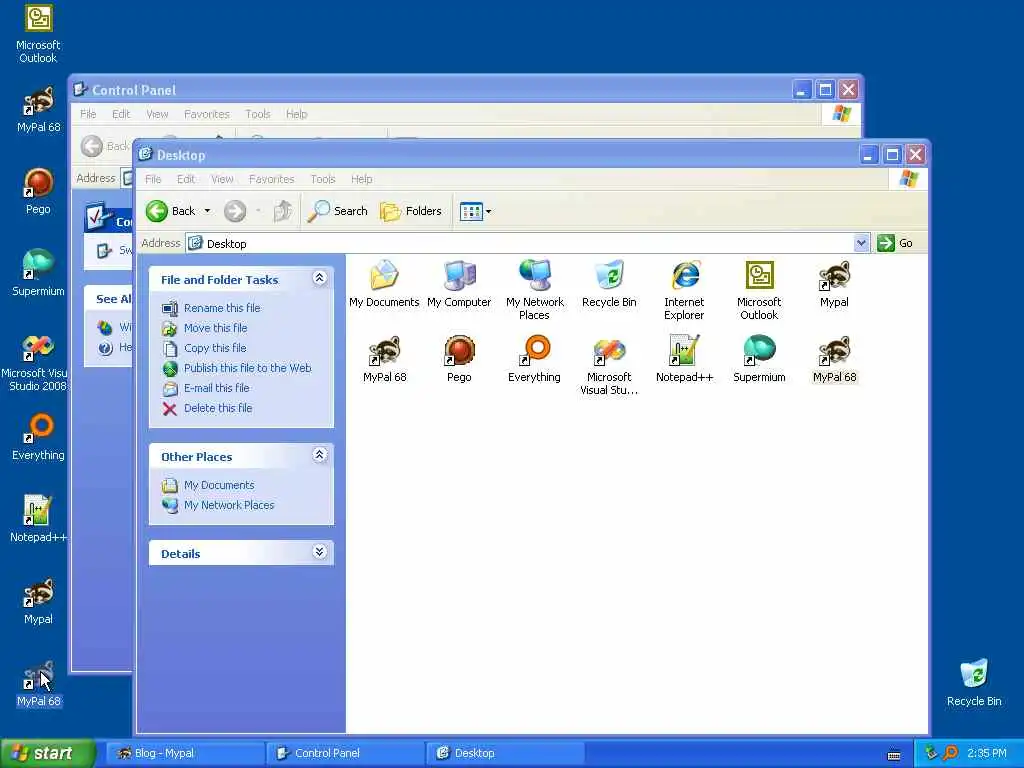Switch to Blog - Mypal taskbar button

(x=185, y=753)
